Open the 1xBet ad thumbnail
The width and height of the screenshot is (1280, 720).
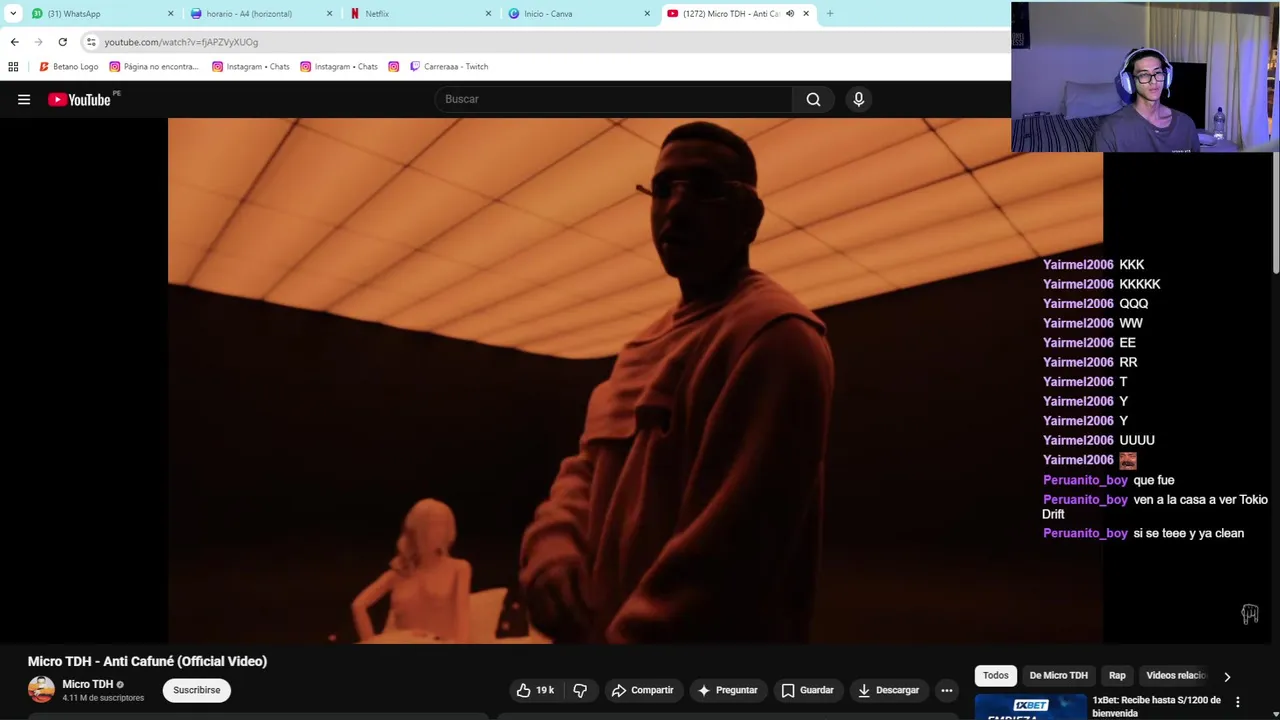(1030, 707)
